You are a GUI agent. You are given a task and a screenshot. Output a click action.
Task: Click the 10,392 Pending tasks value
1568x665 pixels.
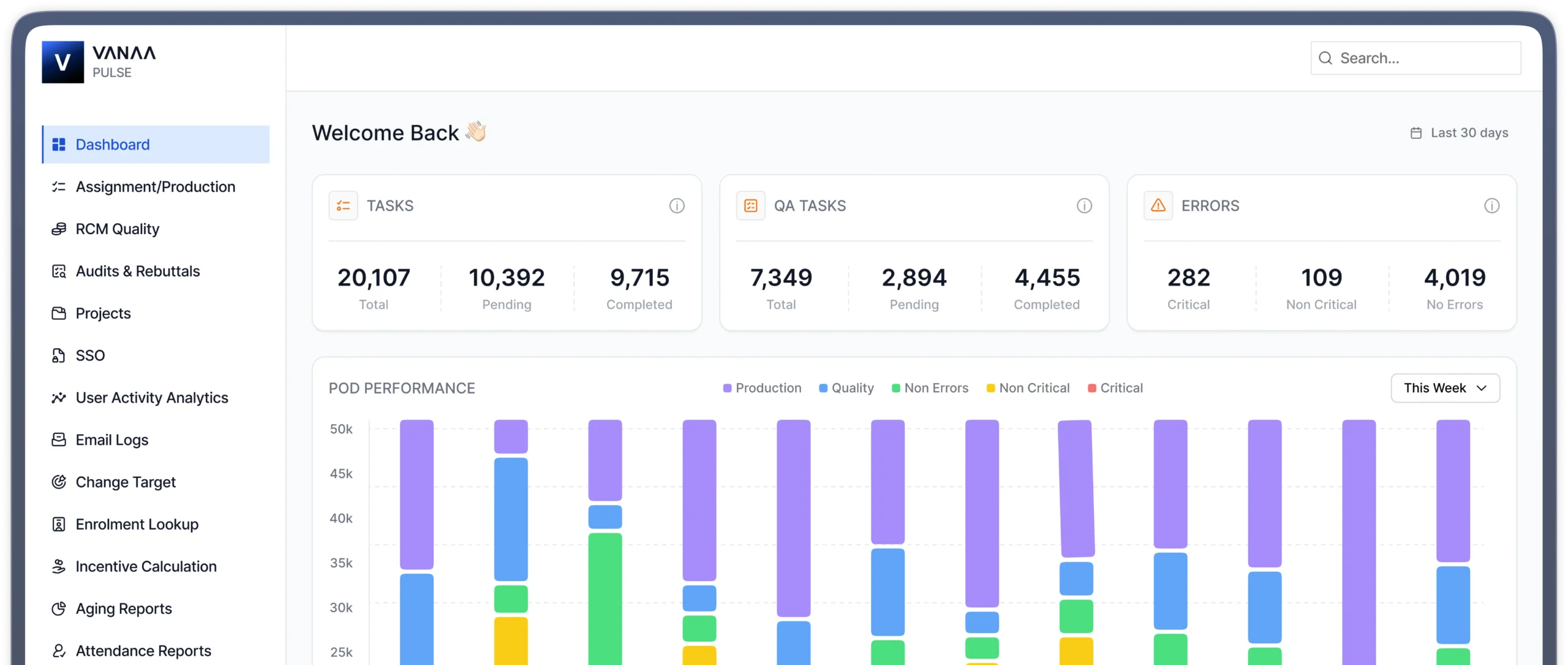[x=507, y=278]
